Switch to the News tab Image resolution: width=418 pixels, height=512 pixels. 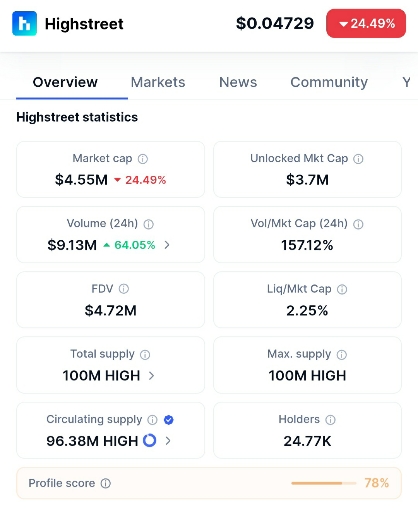point(238,82)
